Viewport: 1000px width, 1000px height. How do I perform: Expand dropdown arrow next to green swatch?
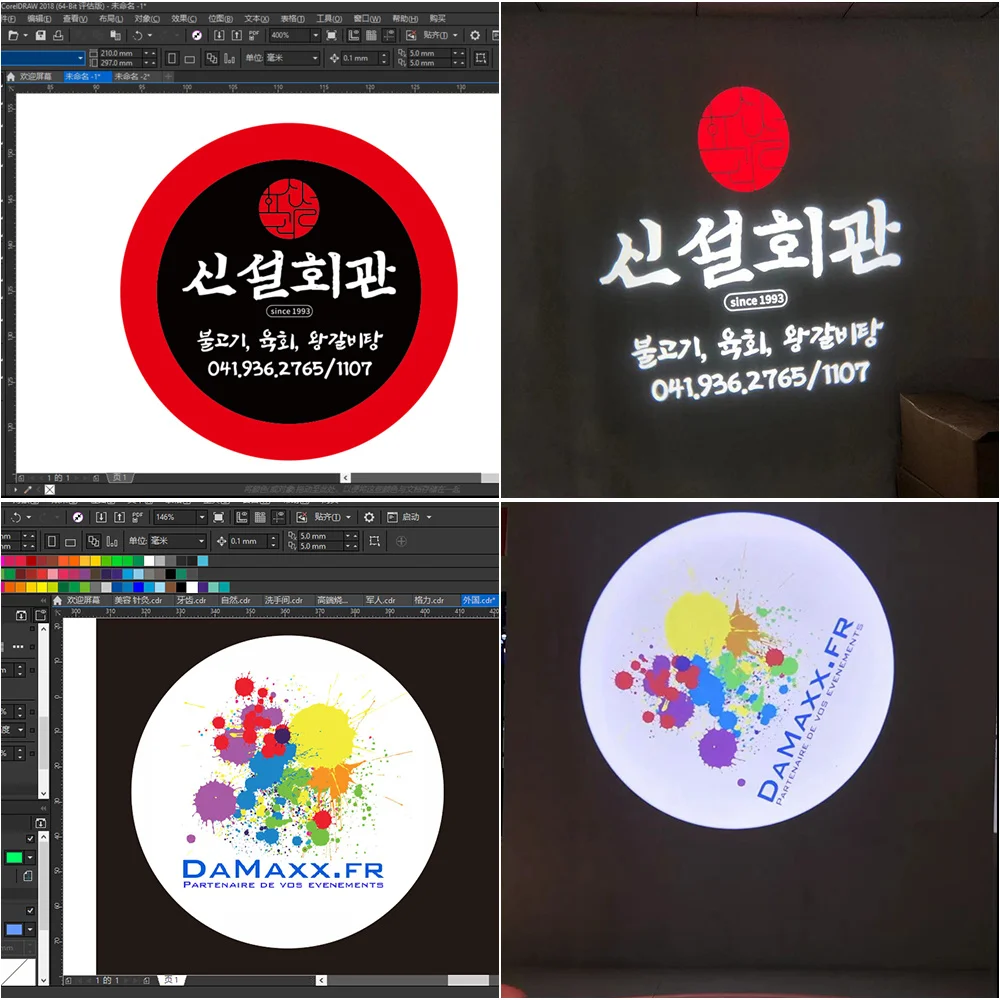30,858
